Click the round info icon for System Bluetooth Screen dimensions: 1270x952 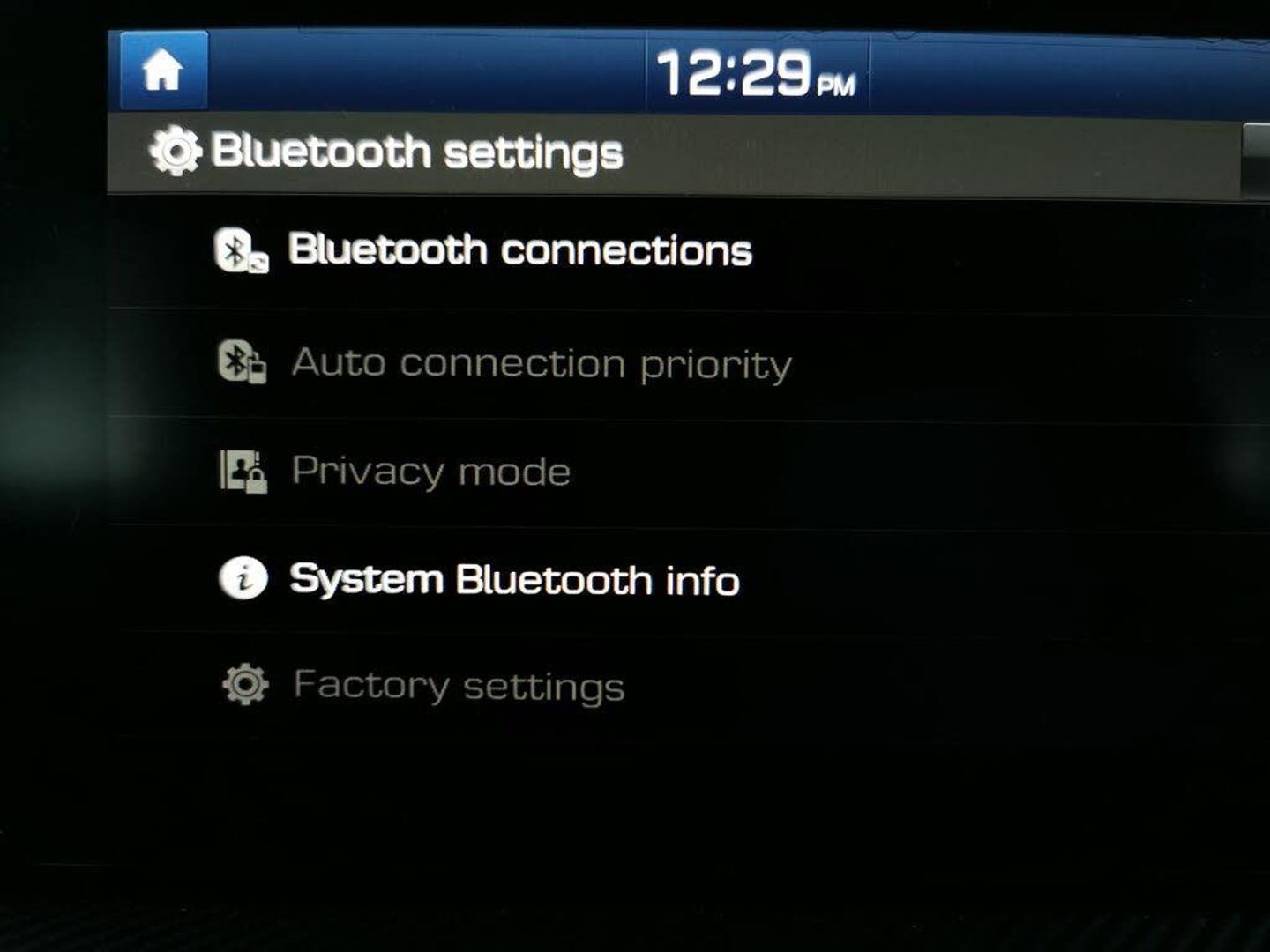pos(243,579)
